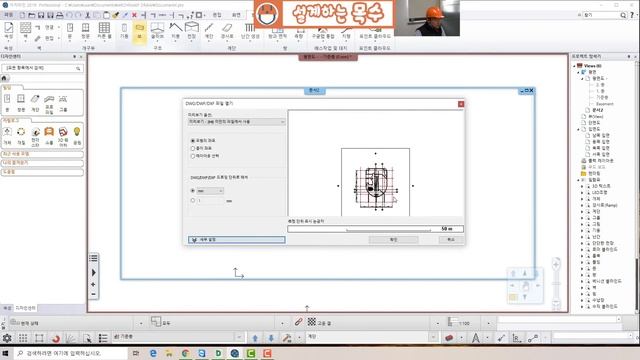This screenshot has height=360, width=640.
Task: Select the Stairs (계단) tool in the ribbon
Action: (x=209, y=31)
